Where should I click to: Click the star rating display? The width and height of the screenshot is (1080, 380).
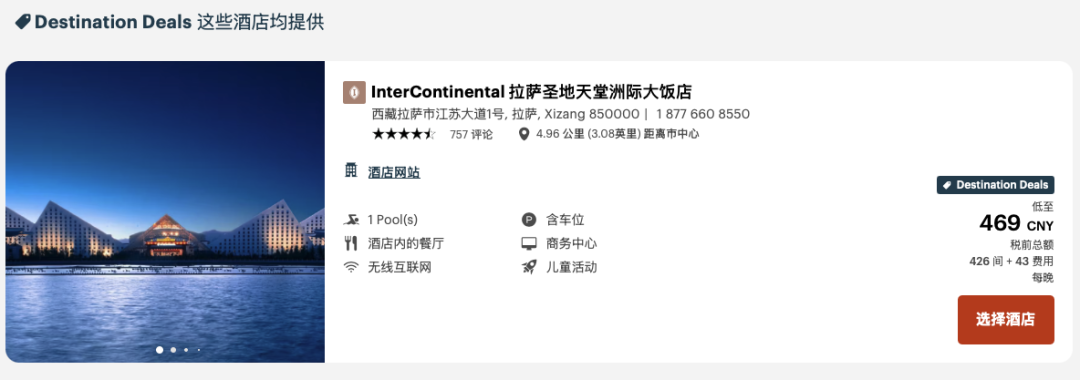pos(404,134)
